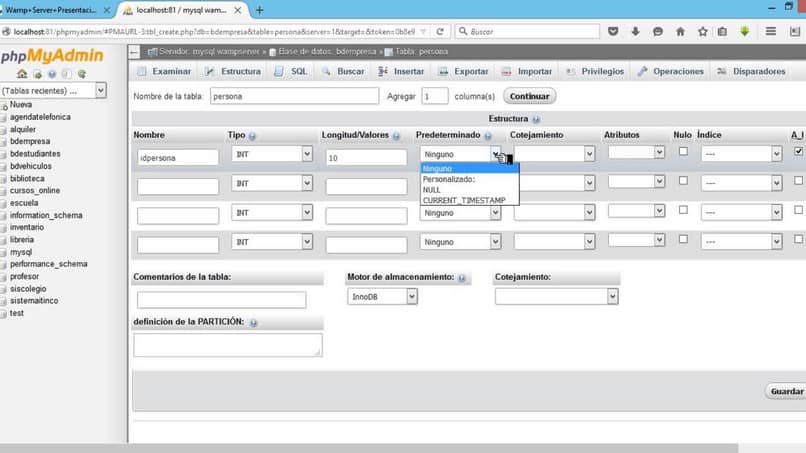Reload page with browser refresh icon
Viewport: 806px width, 453px height.
click(440, 31)
